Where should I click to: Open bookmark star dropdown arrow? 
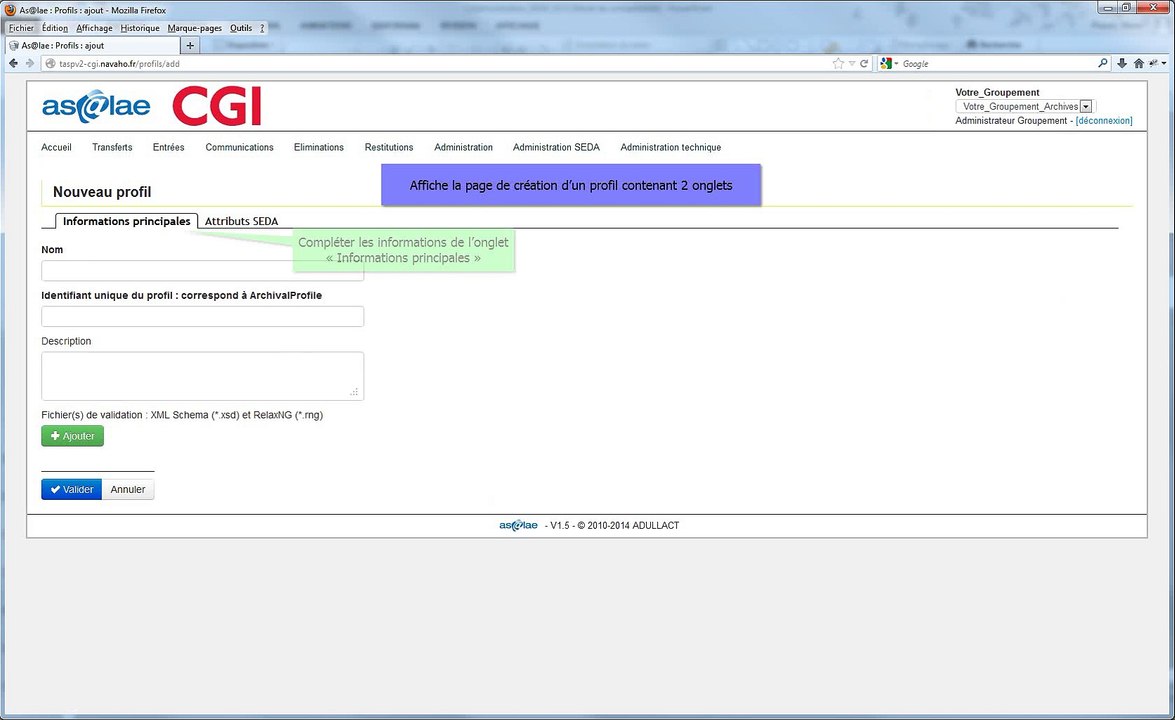tap(851, 64)
